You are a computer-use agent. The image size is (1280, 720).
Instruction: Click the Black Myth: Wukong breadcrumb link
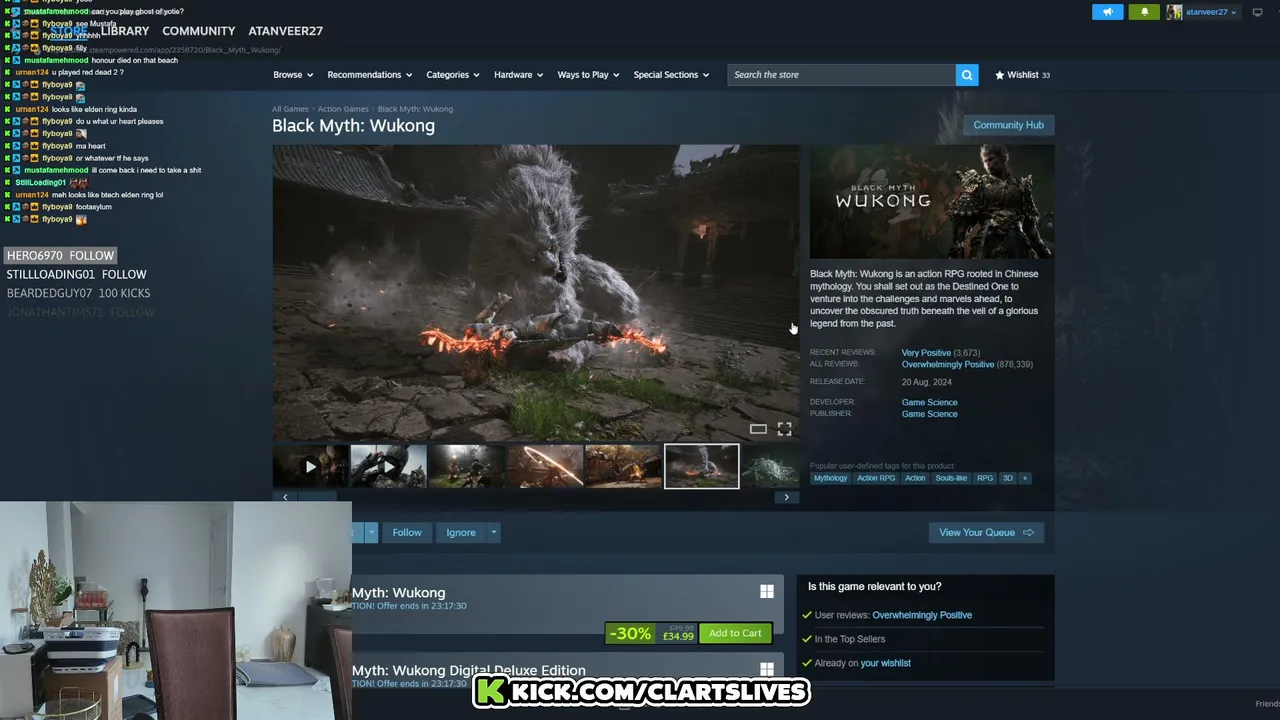[415, 109]
